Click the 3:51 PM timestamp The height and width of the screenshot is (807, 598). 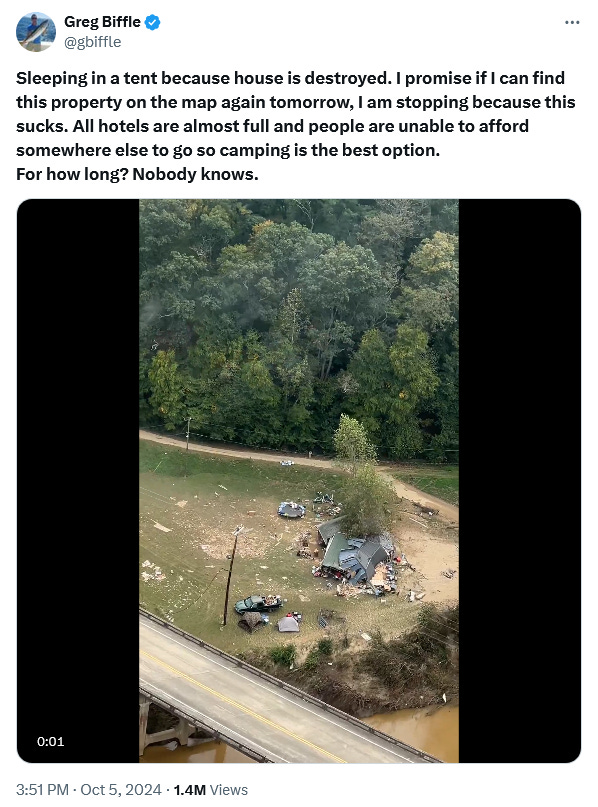42,790
